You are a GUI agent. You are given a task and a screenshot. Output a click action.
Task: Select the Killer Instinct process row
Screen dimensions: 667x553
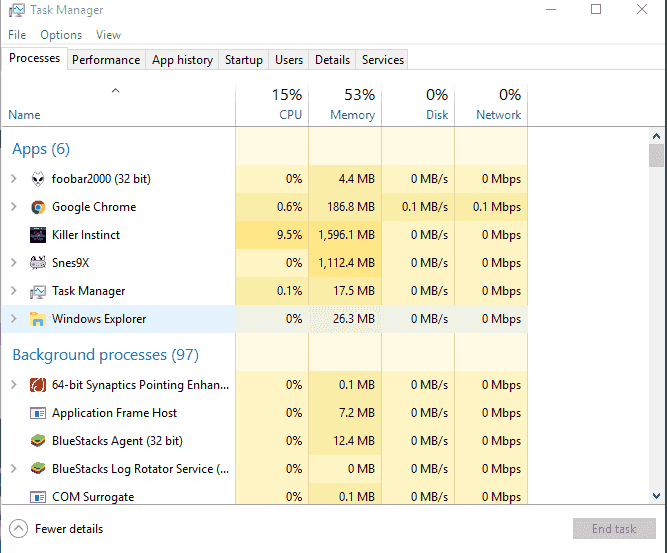(x=265, y=235)
